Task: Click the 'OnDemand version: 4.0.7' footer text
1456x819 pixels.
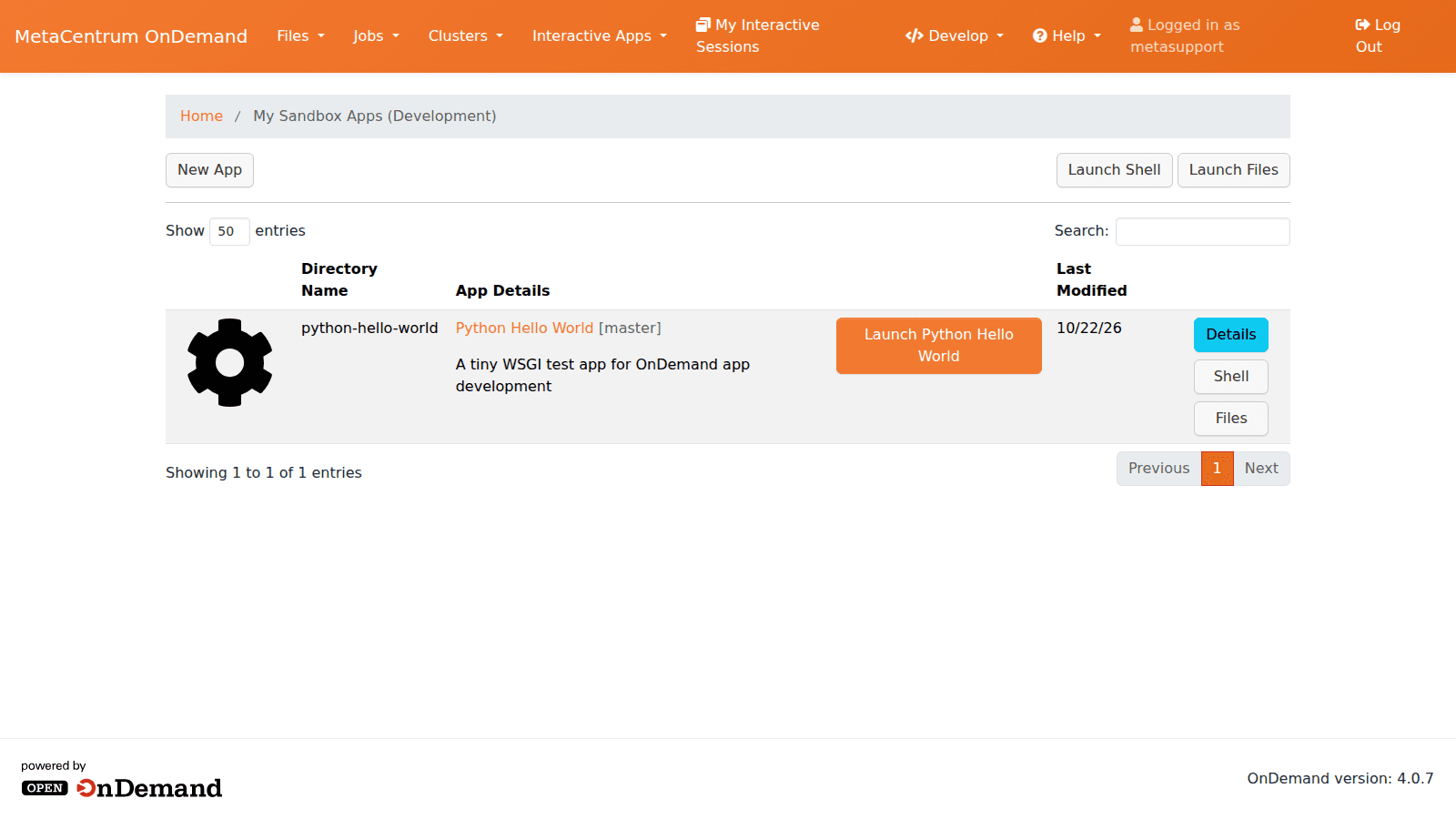Action: click(1340, 779)
